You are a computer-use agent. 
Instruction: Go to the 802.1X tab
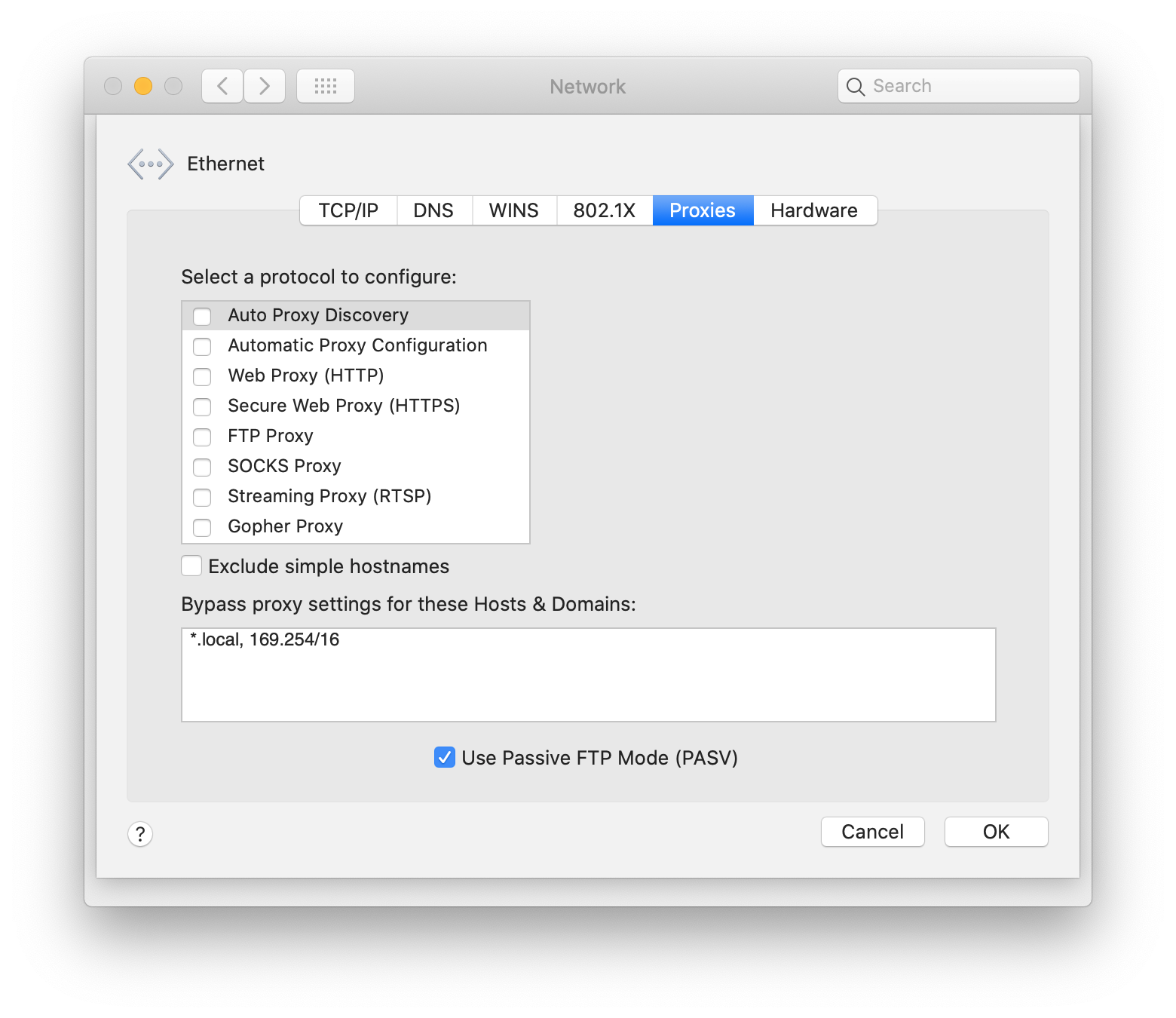pos(605,210)
